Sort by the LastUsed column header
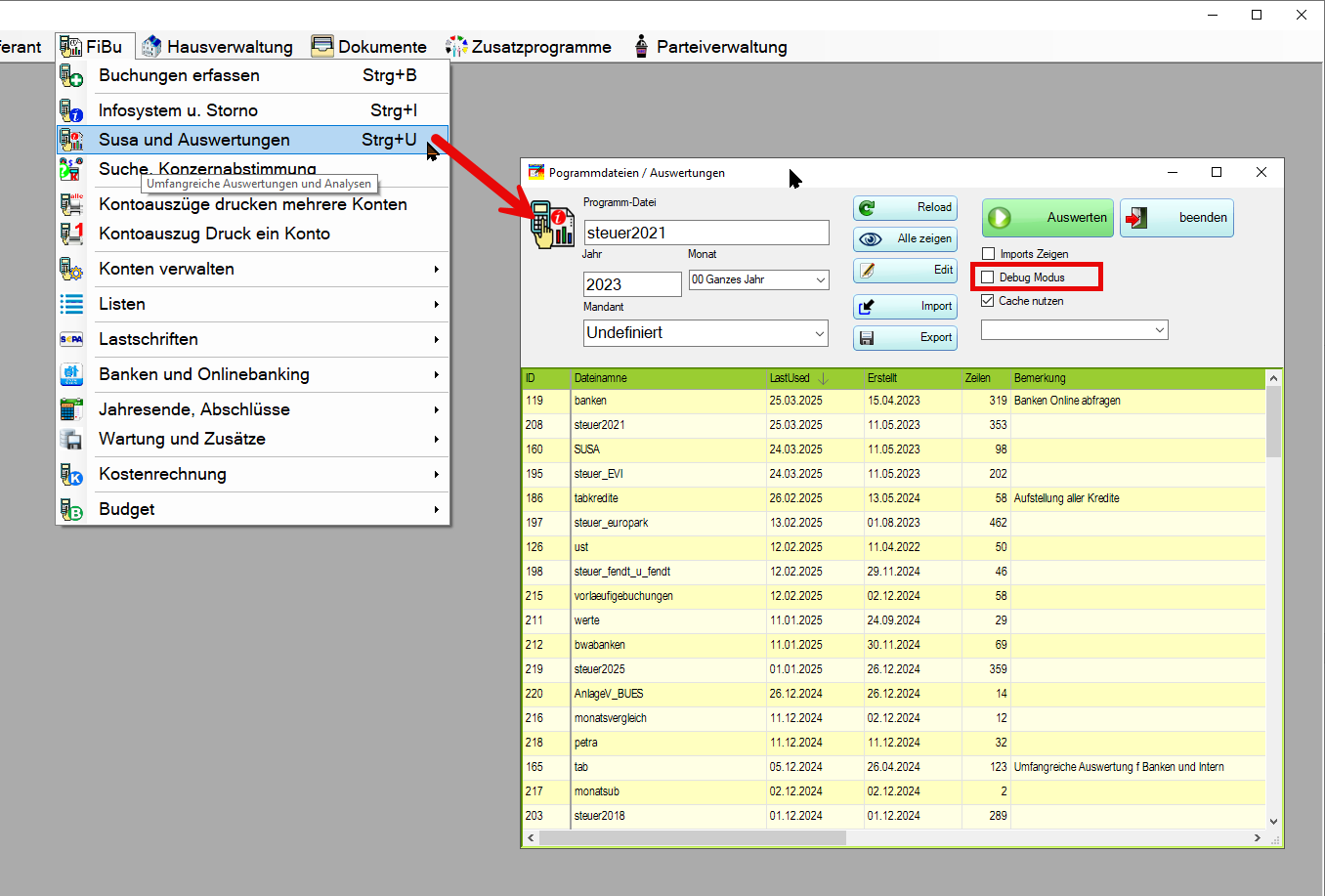Image resolution: width=1325 pixels, height=896 pixels. (x=815, y=378)
